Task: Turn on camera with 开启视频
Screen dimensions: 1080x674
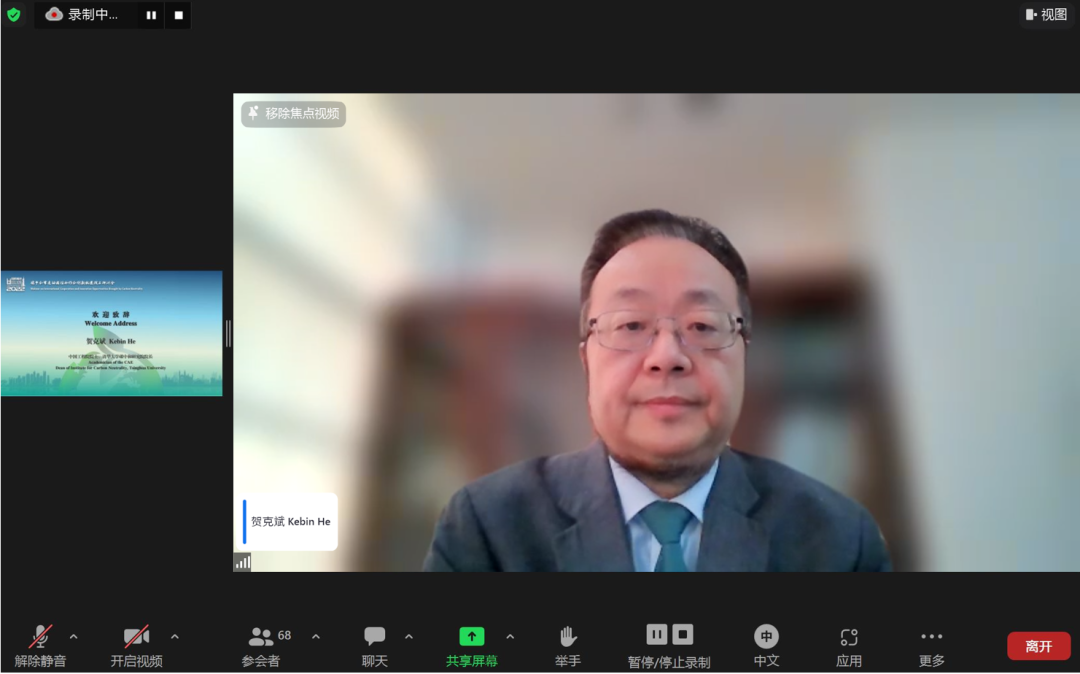Action: click(136, 637)
